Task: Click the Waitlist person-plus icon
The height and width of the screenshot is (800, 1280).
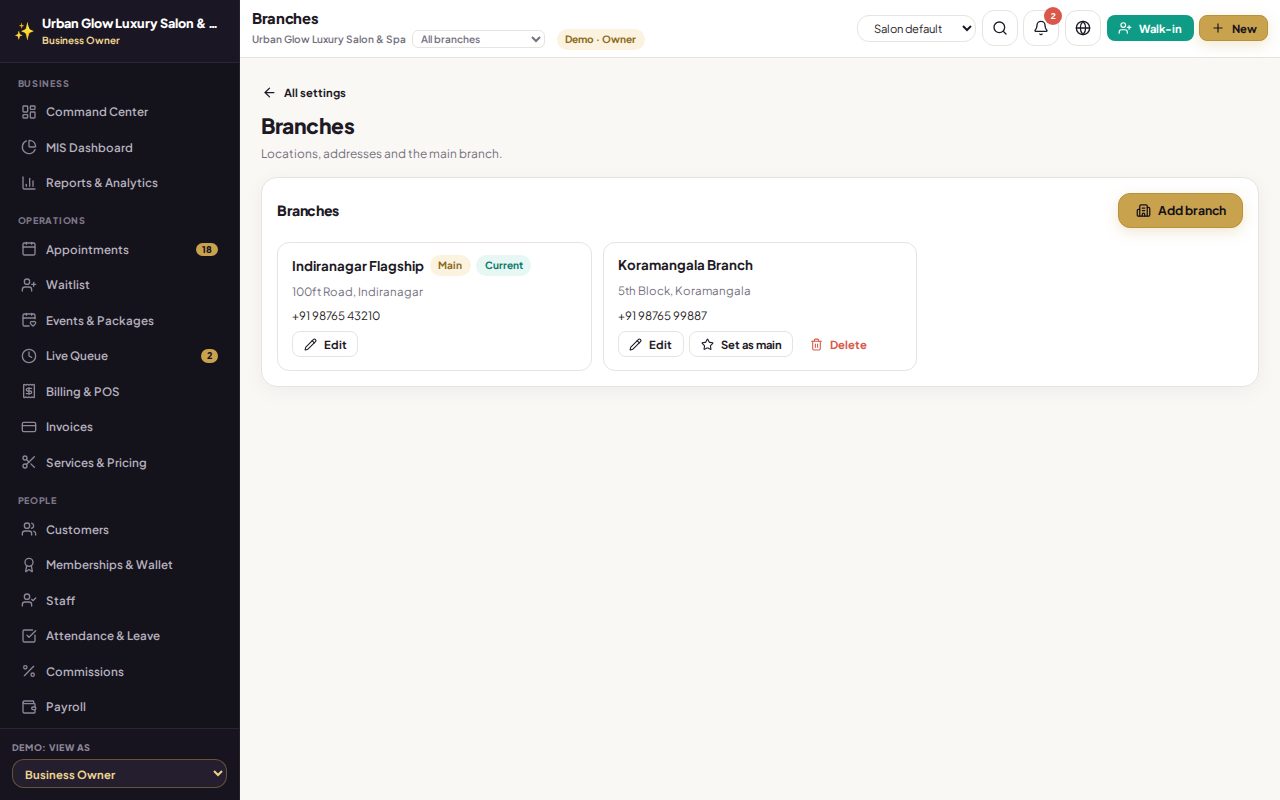Action: [29, 285]
